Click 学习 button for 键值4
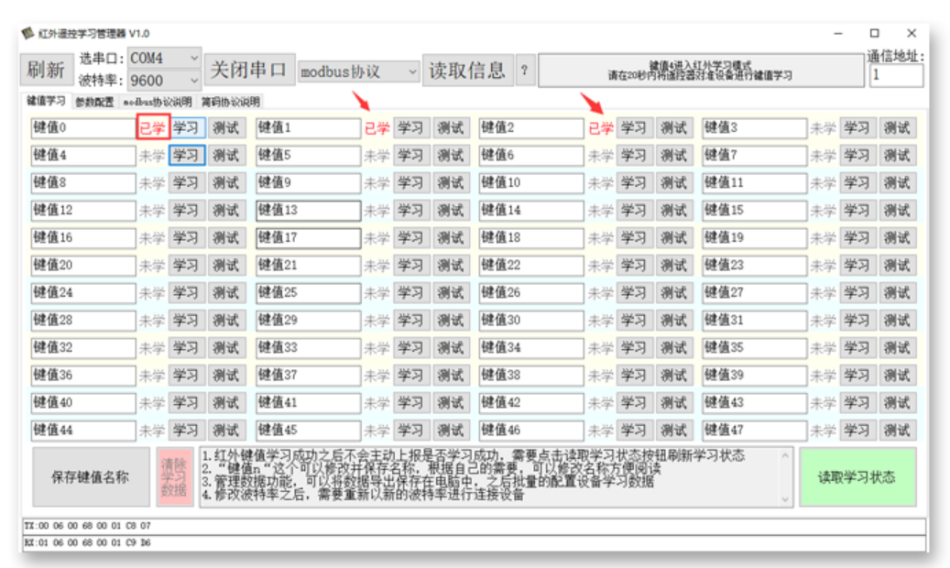 point(187,155)
